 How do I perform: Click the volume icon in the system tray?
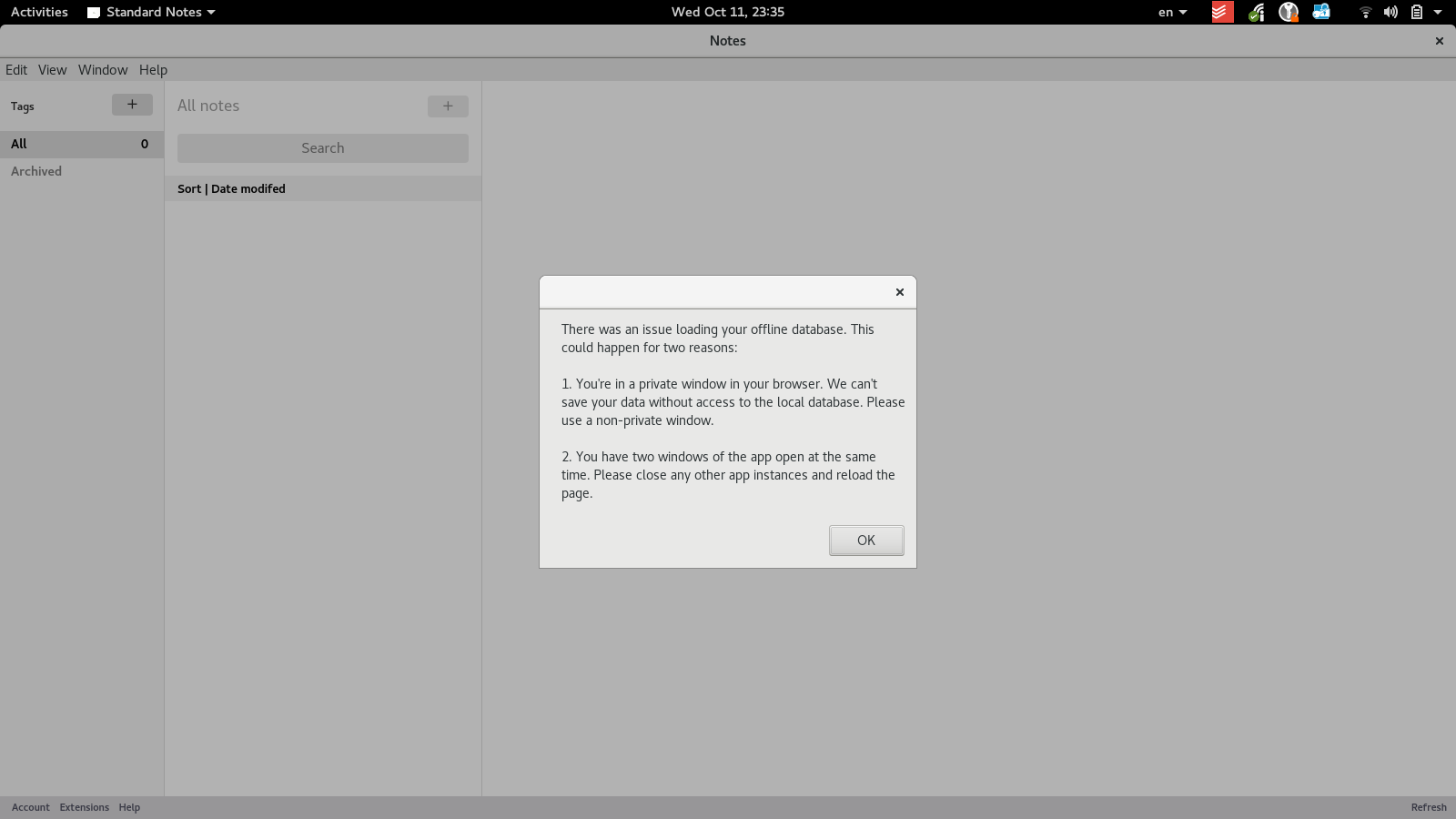click(x=1390, y=12)
